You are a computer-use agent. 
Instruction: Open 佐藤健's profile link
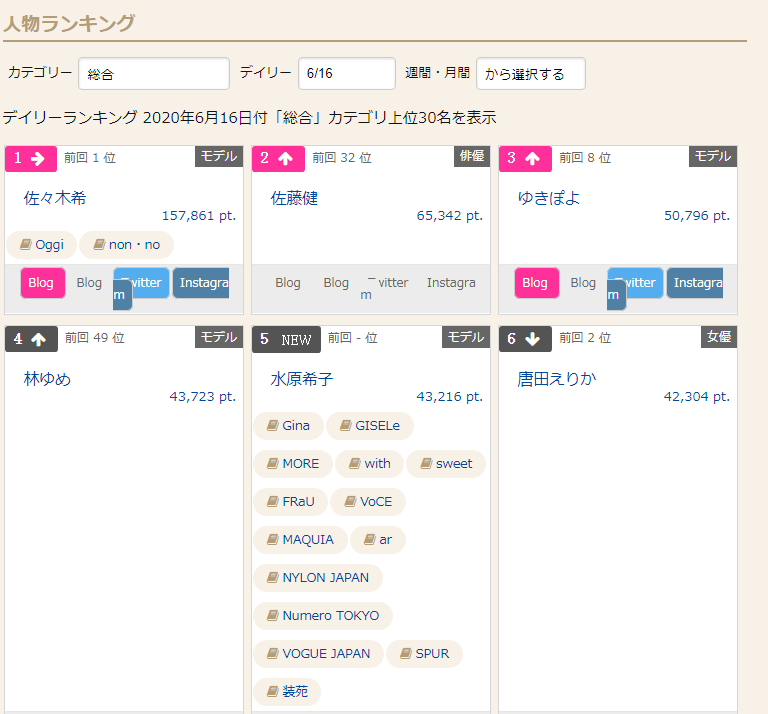pyautogui.click(x=294, y=198)
